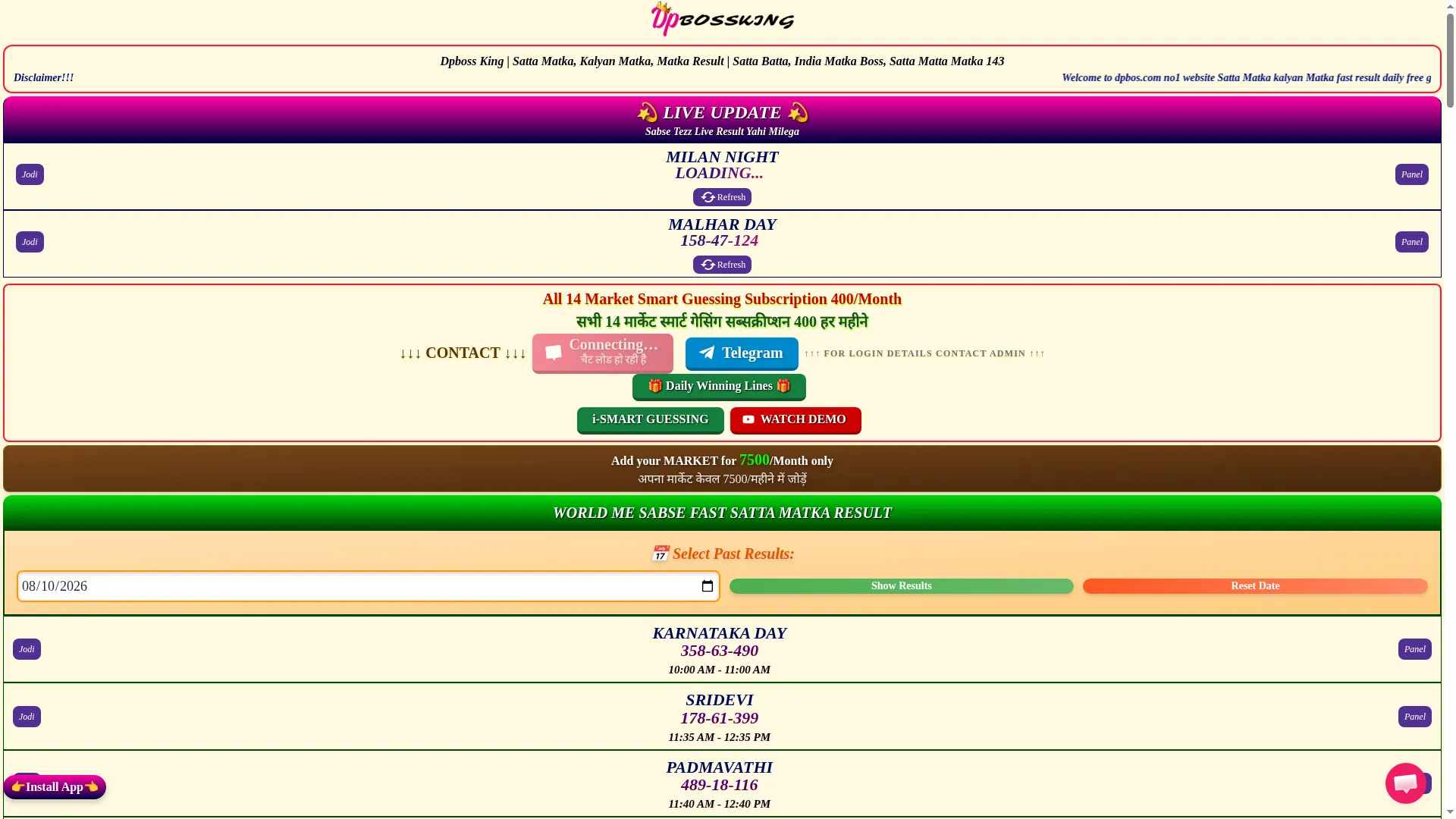Open the floating pink chat bubble
The width and height of the screenshot is (1456, 819).
tap(1405, 783)
